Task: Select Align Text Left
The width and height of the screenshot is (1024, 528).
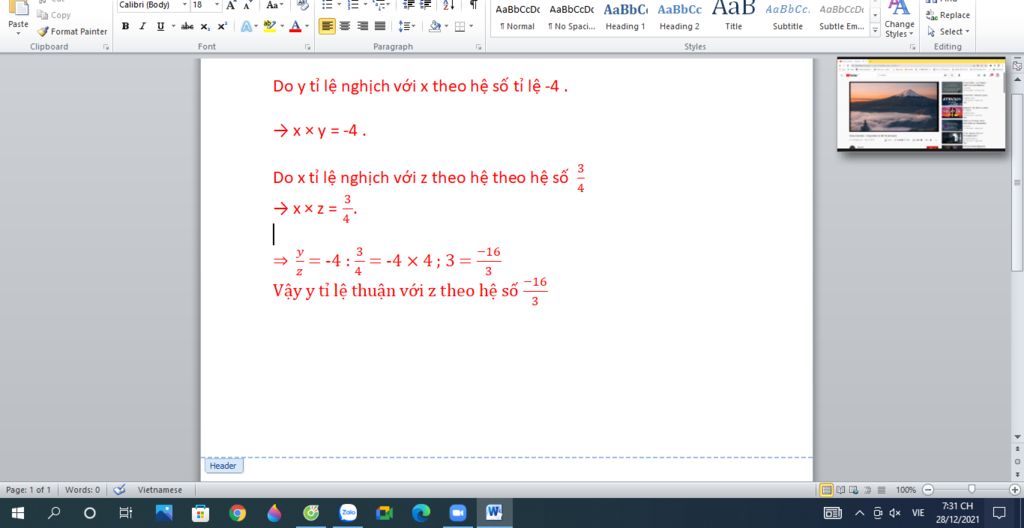Action: (x=327, y=27)
